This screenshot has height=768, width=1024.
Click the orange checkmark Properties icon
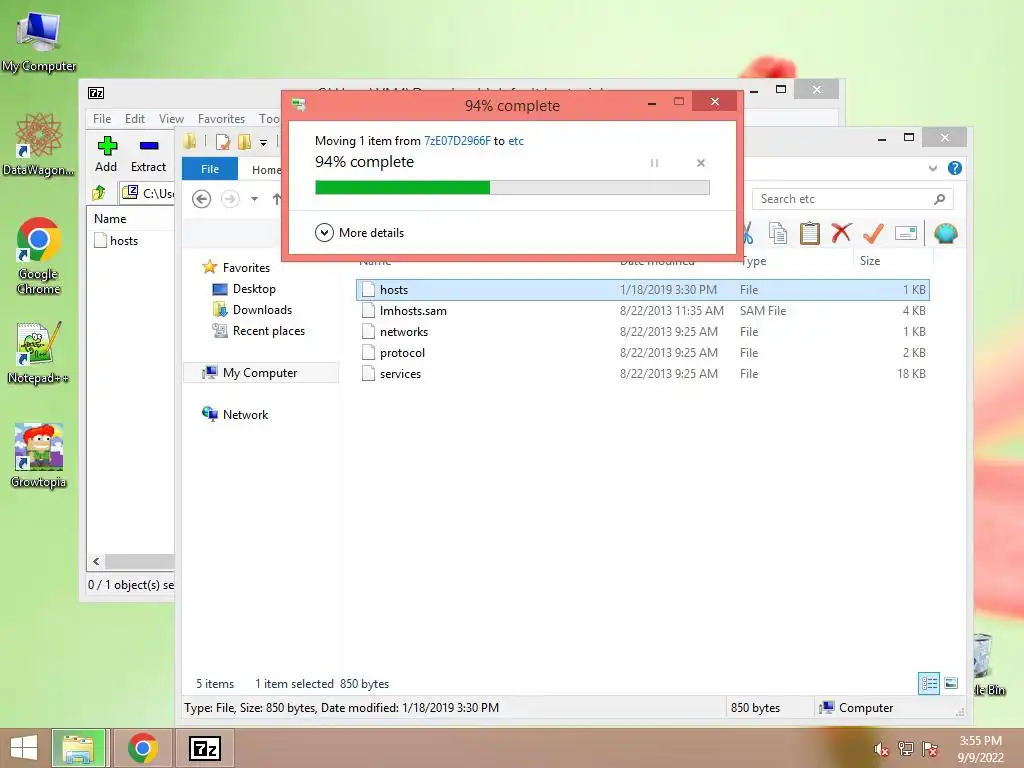873,233
